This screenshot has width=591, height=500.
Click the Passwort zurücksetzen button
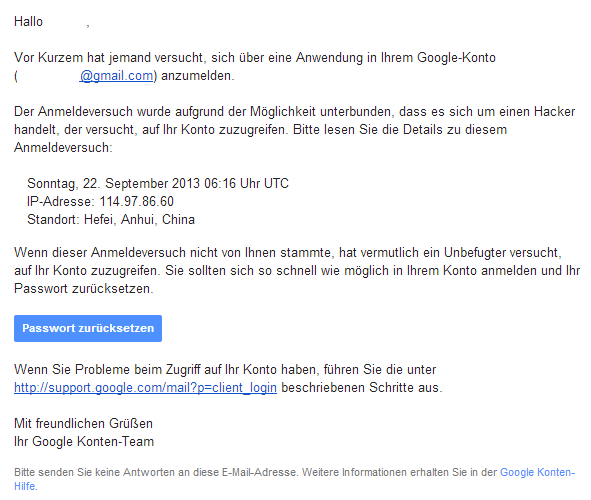(88, 328)
